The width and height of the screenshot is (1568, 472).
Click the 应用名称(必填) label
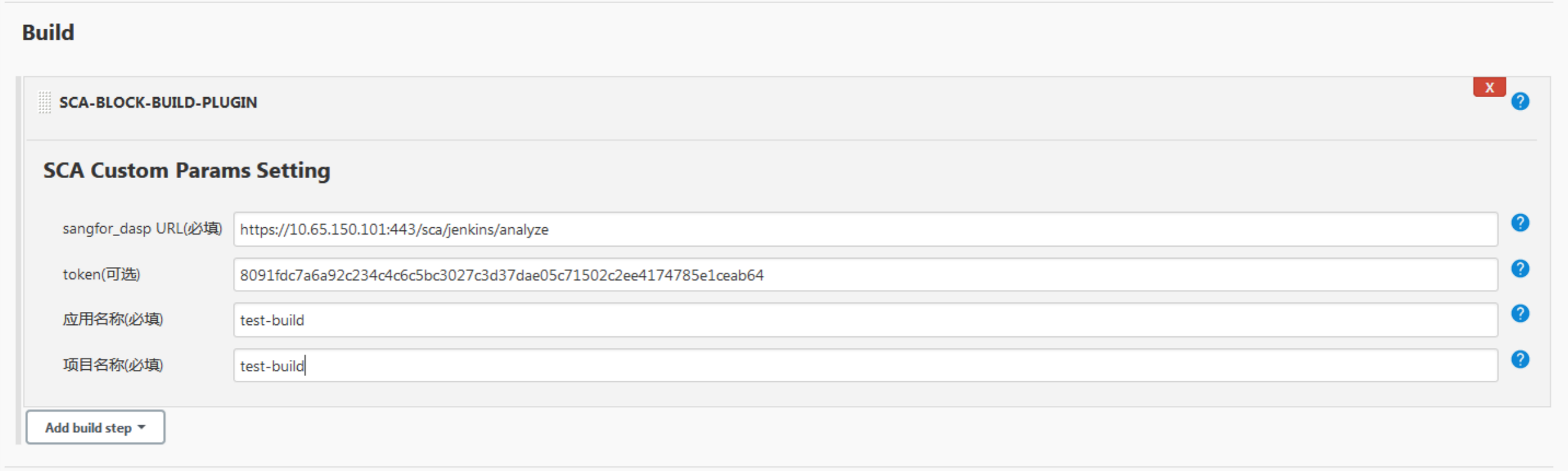click(113, 320)
